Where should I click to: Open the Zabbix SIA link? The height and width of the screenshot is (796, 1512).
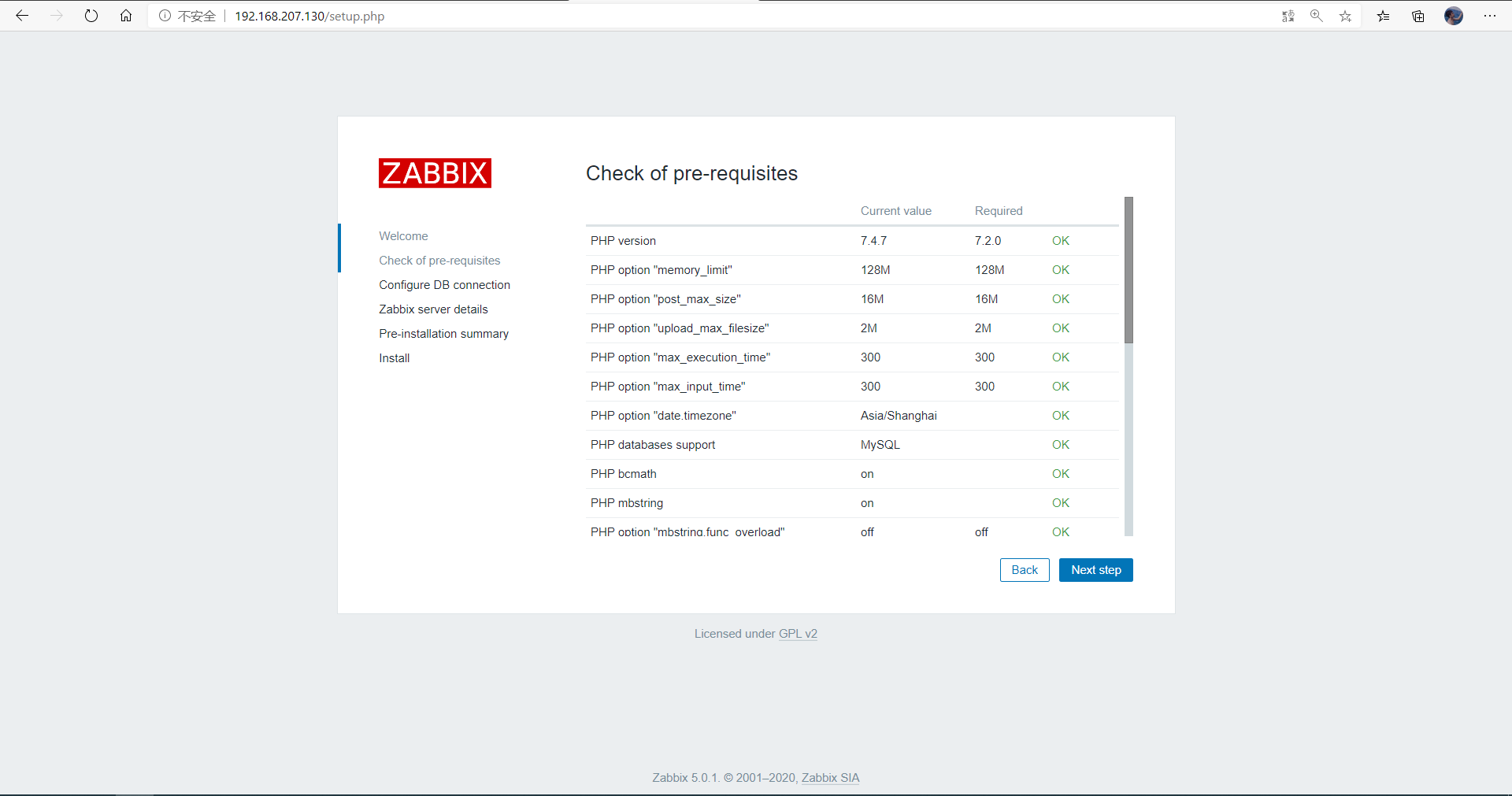[830, 778]
